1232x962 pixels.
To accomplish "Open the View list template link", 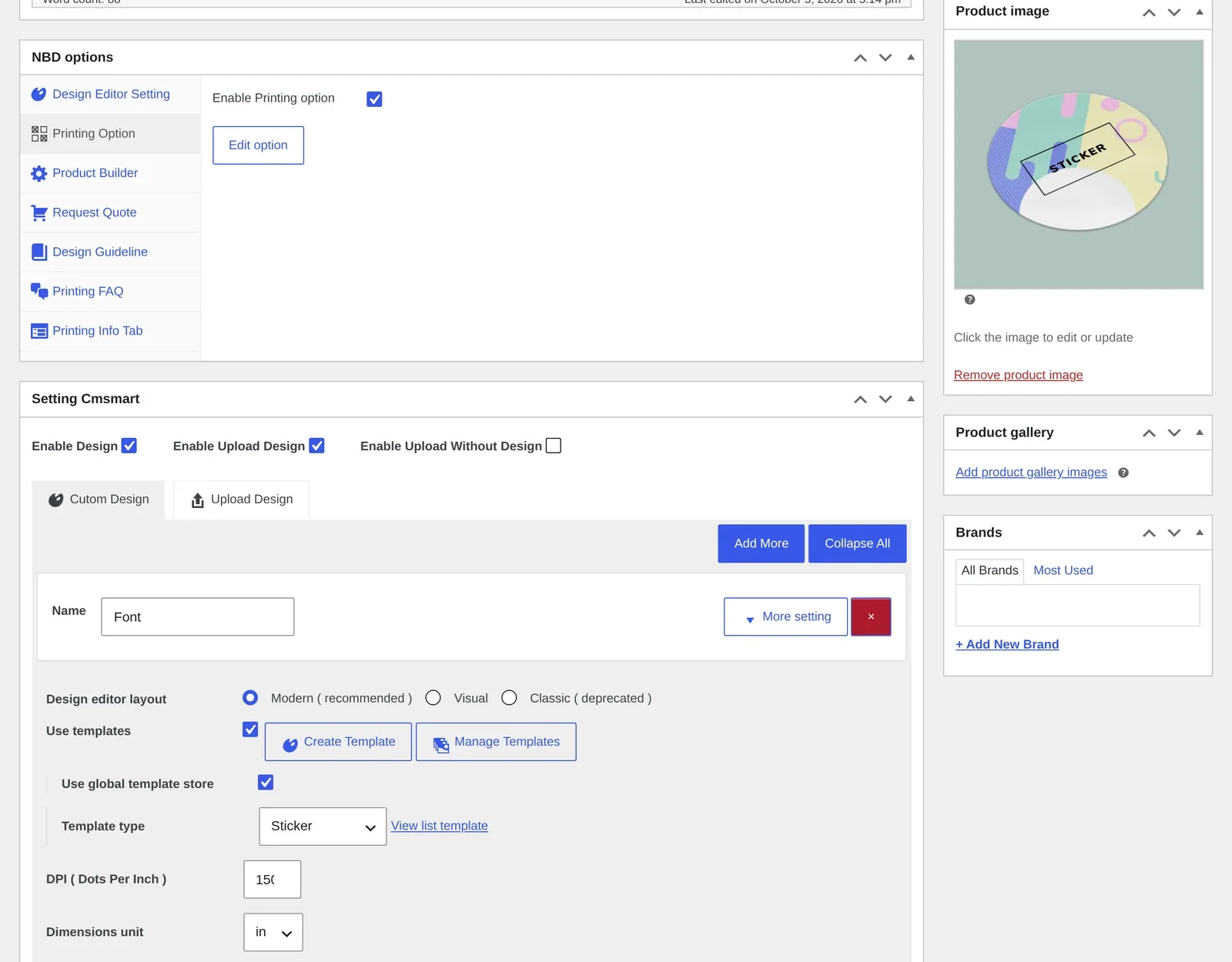I will pos(440,826).
